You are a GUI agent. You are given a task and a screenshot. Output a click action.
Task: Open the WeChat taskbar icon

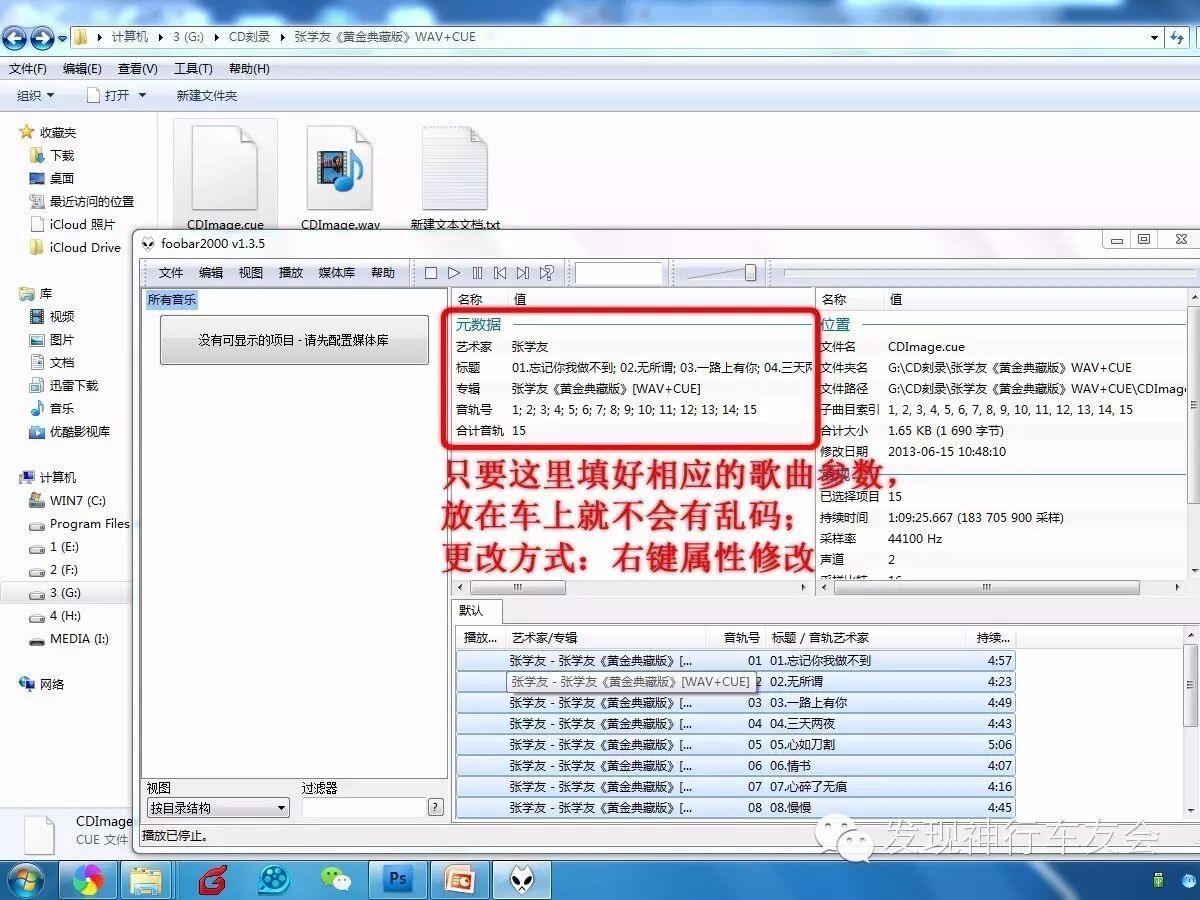336,880
